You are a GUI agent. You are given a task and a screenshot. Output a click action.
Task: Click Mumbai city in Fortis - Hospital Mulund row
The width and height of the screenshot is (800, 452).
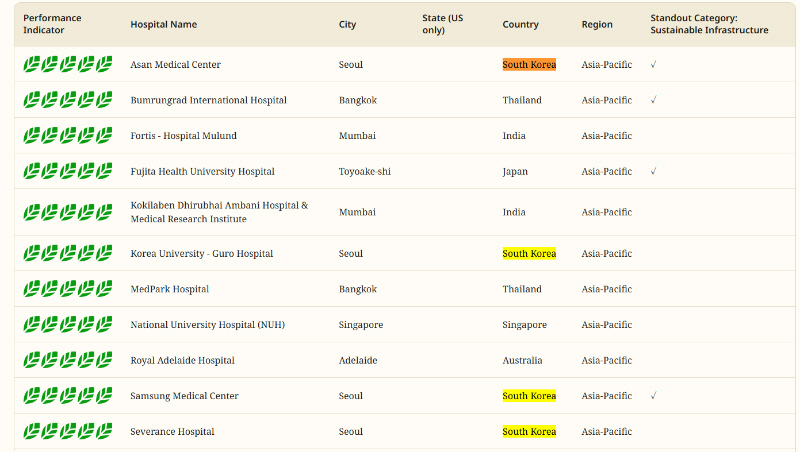point(357,136)
